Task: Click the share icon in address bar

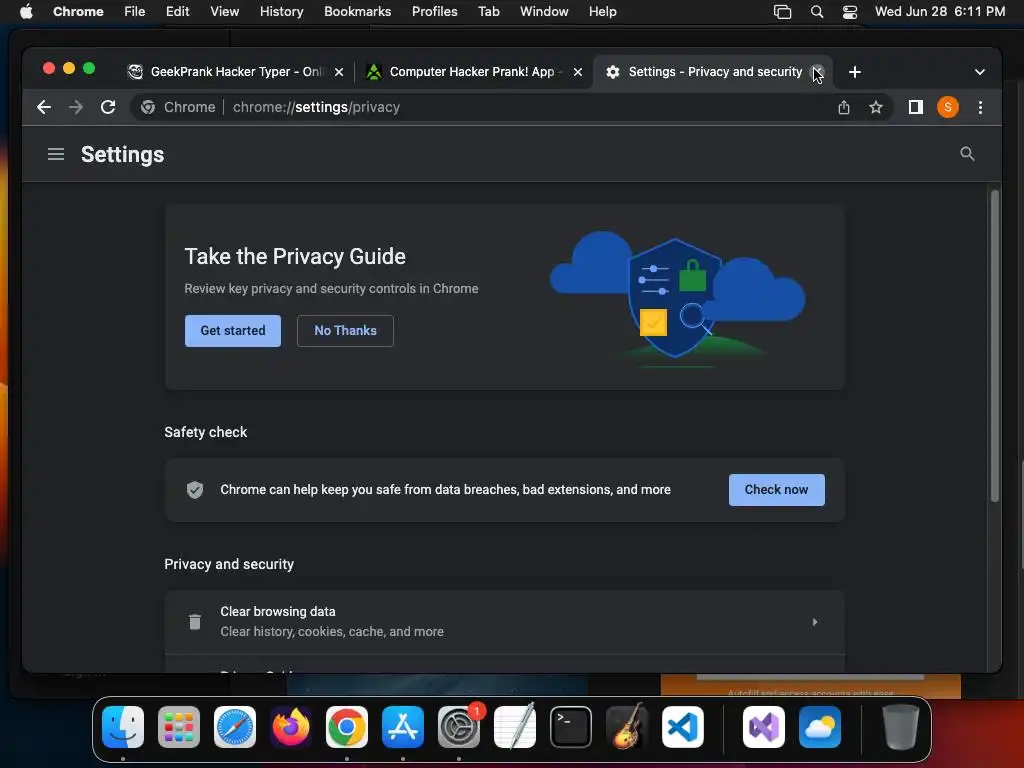Action: pos(844,107)
